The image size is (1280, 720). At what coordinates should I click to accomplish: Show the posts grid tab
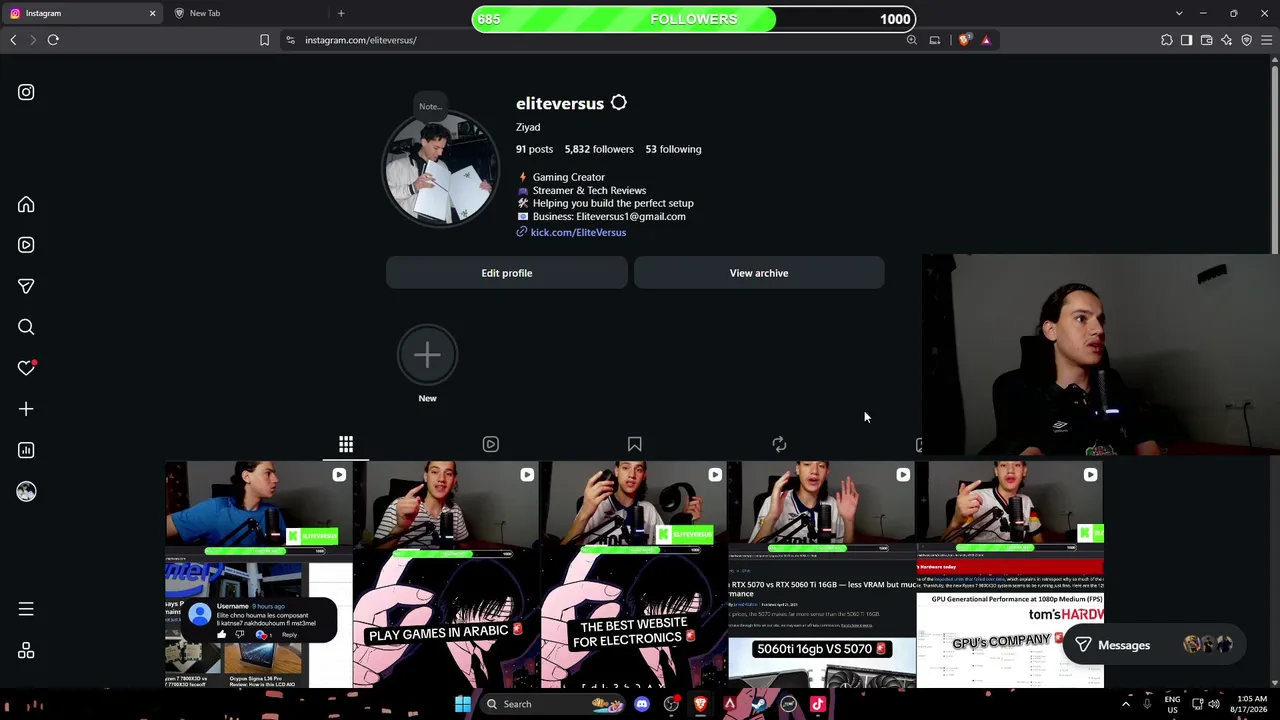[346, 444]
